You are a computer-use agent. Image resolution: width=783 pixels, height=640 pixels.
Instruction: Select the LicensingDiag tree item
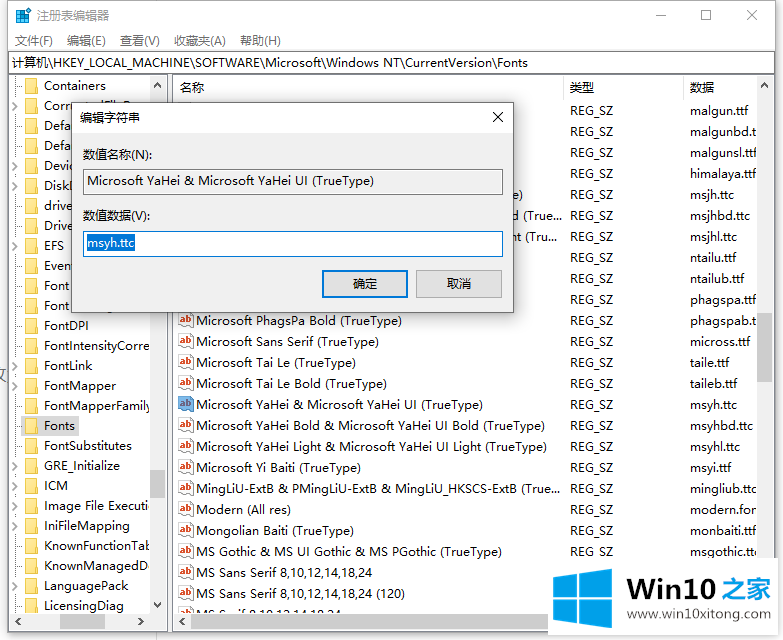pos(83,606)
